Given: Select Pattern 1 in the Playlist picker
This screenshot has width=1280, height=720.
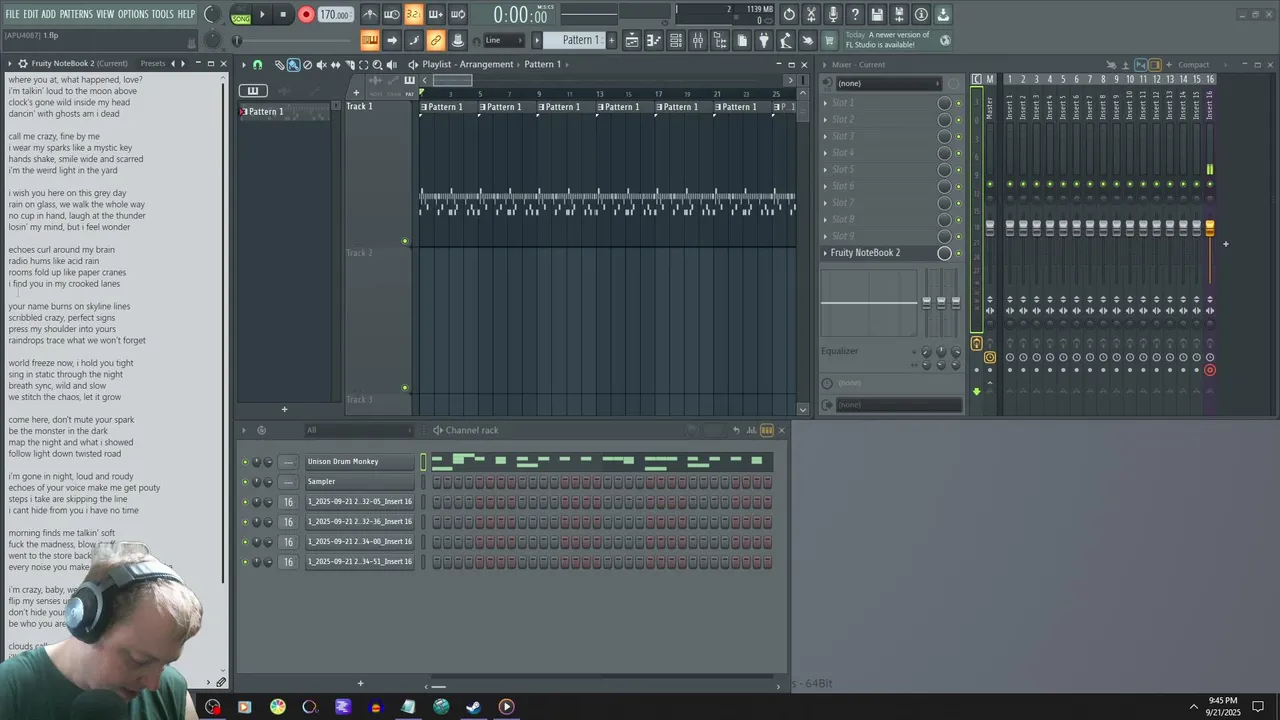Looking at the screenshot, I should [x=285, y=111].
